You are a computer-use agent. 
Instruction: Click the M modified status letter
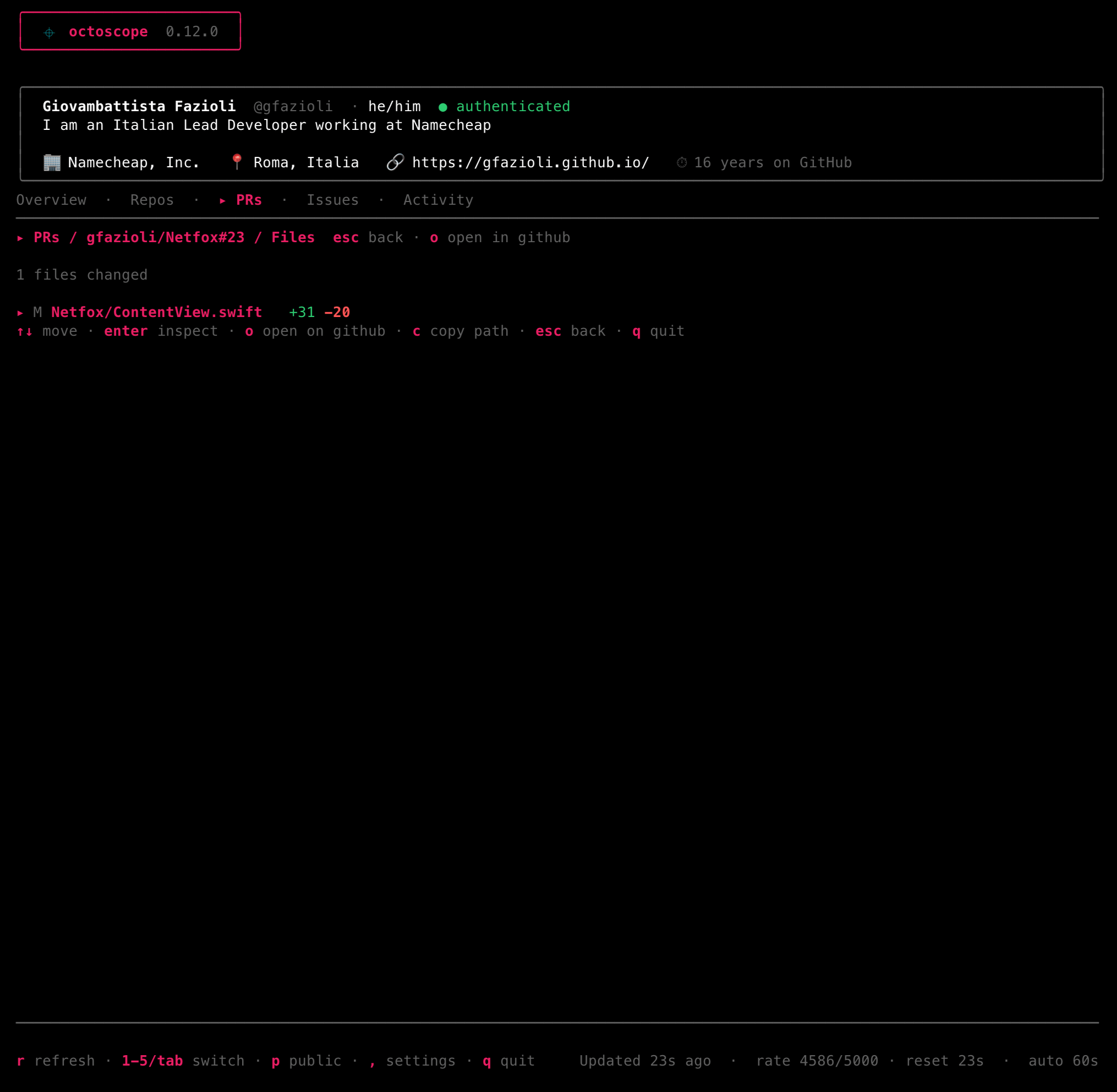pos(37,313)
